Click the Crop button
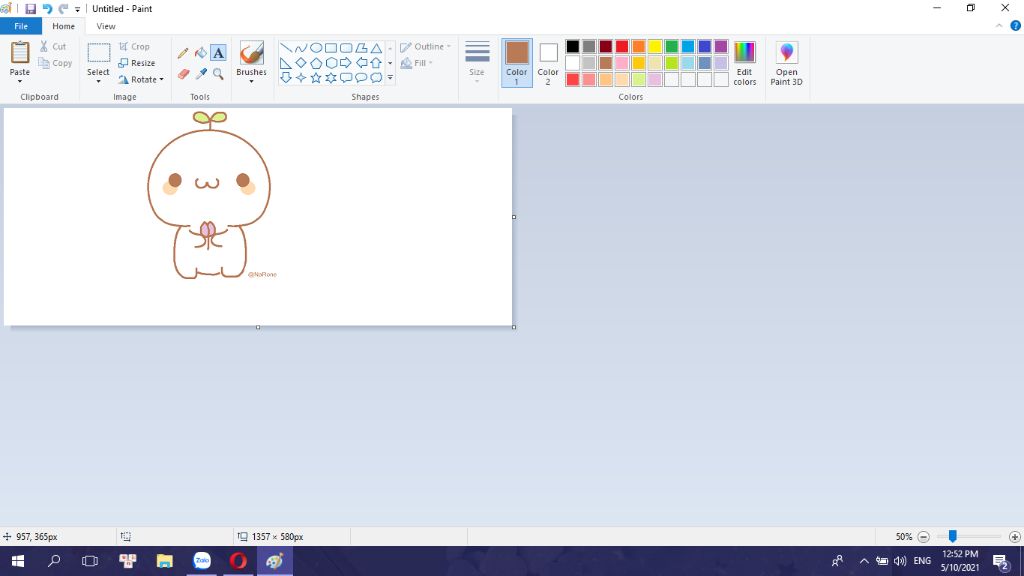Viewport: 1024px width, 576px height. pos(134,46)
